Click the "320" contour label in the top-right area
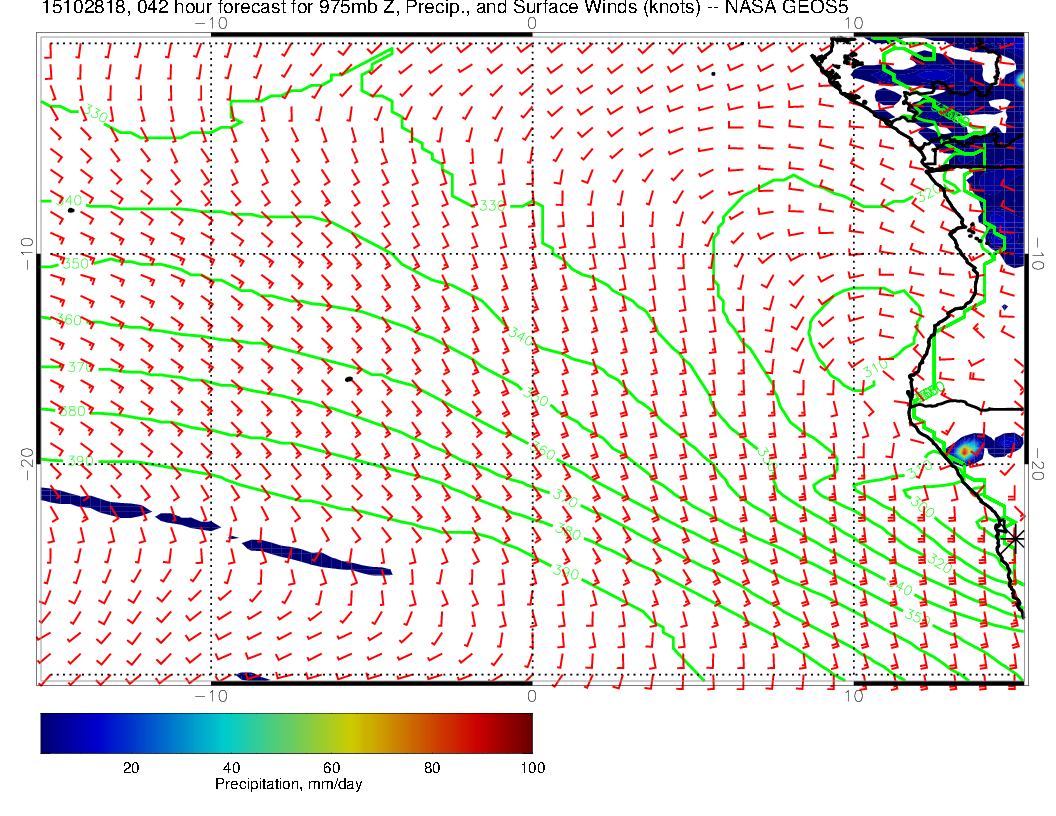 click(929, 193)
